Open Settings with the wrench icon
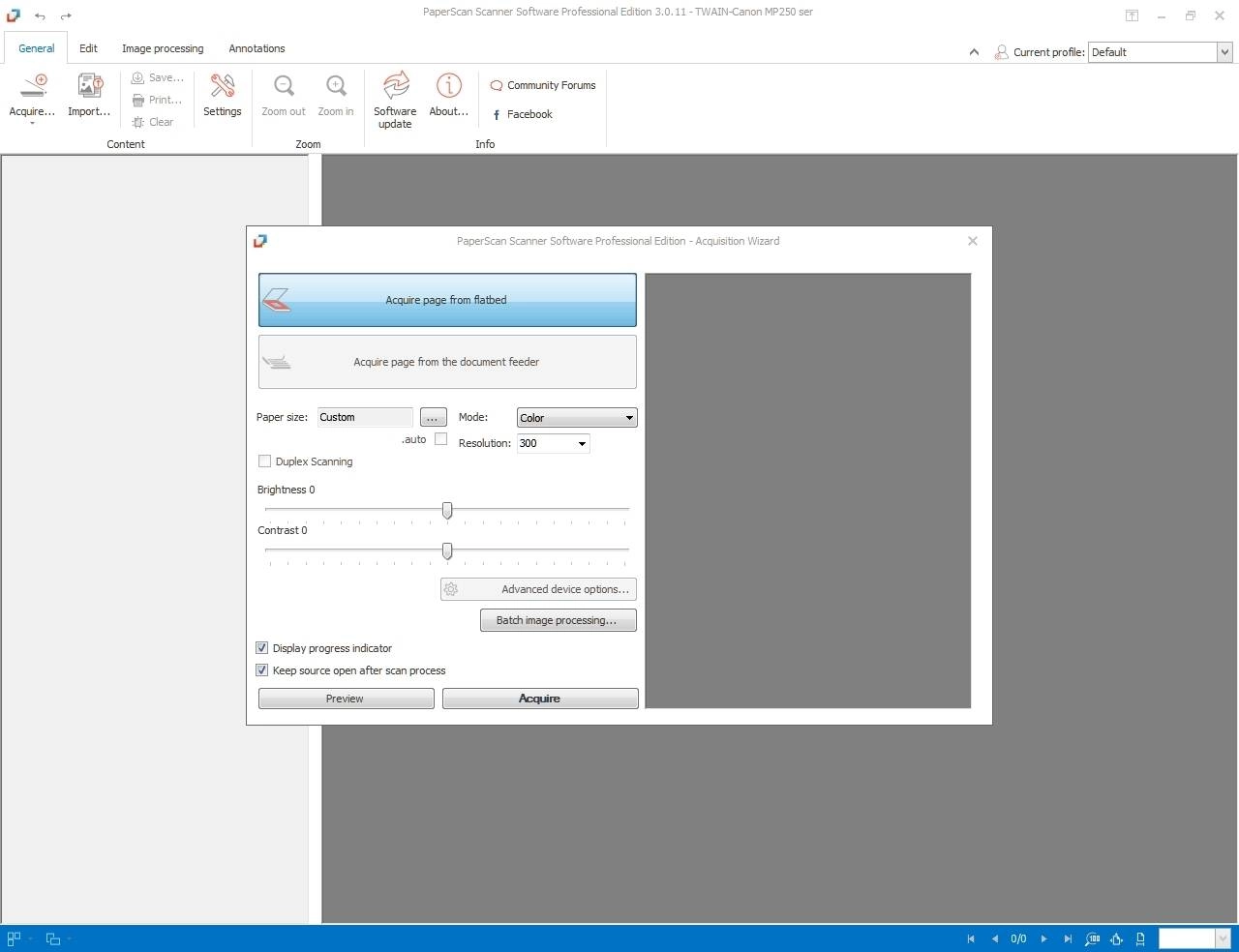This screenshot has height=952, width=1239. [x=223, y=86]
